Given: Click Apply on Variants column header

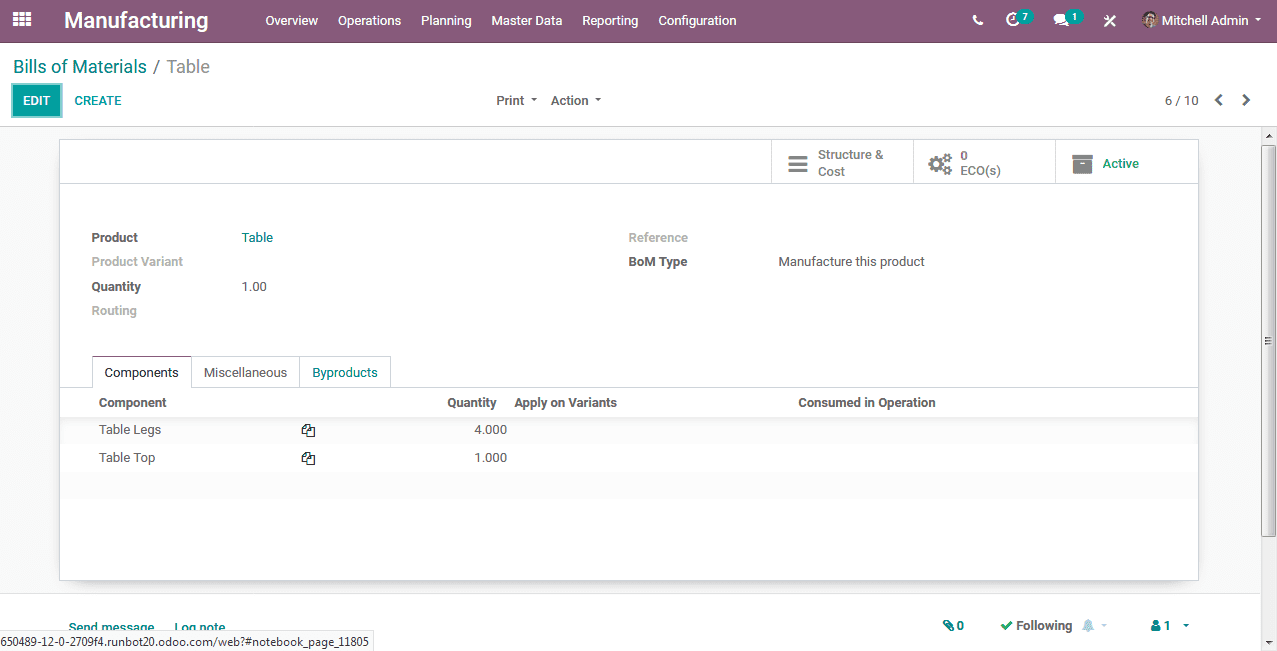Looking at the screenshot, I should tap(565, 402).
